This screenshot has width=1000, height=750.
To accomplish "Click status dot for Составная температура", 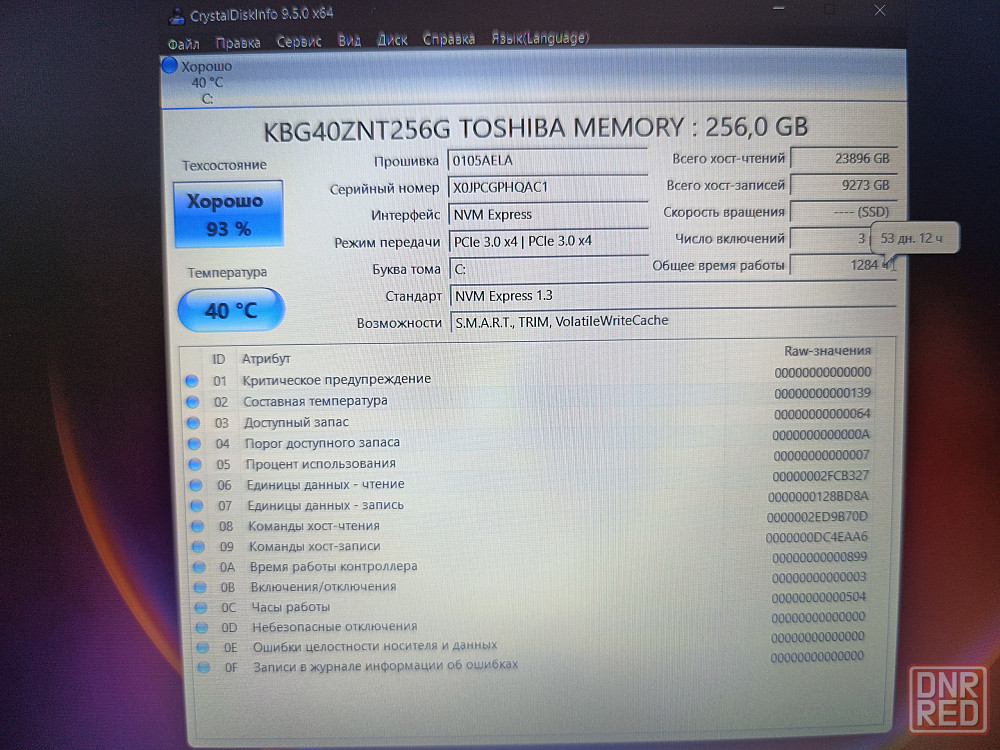I will 193,402.
